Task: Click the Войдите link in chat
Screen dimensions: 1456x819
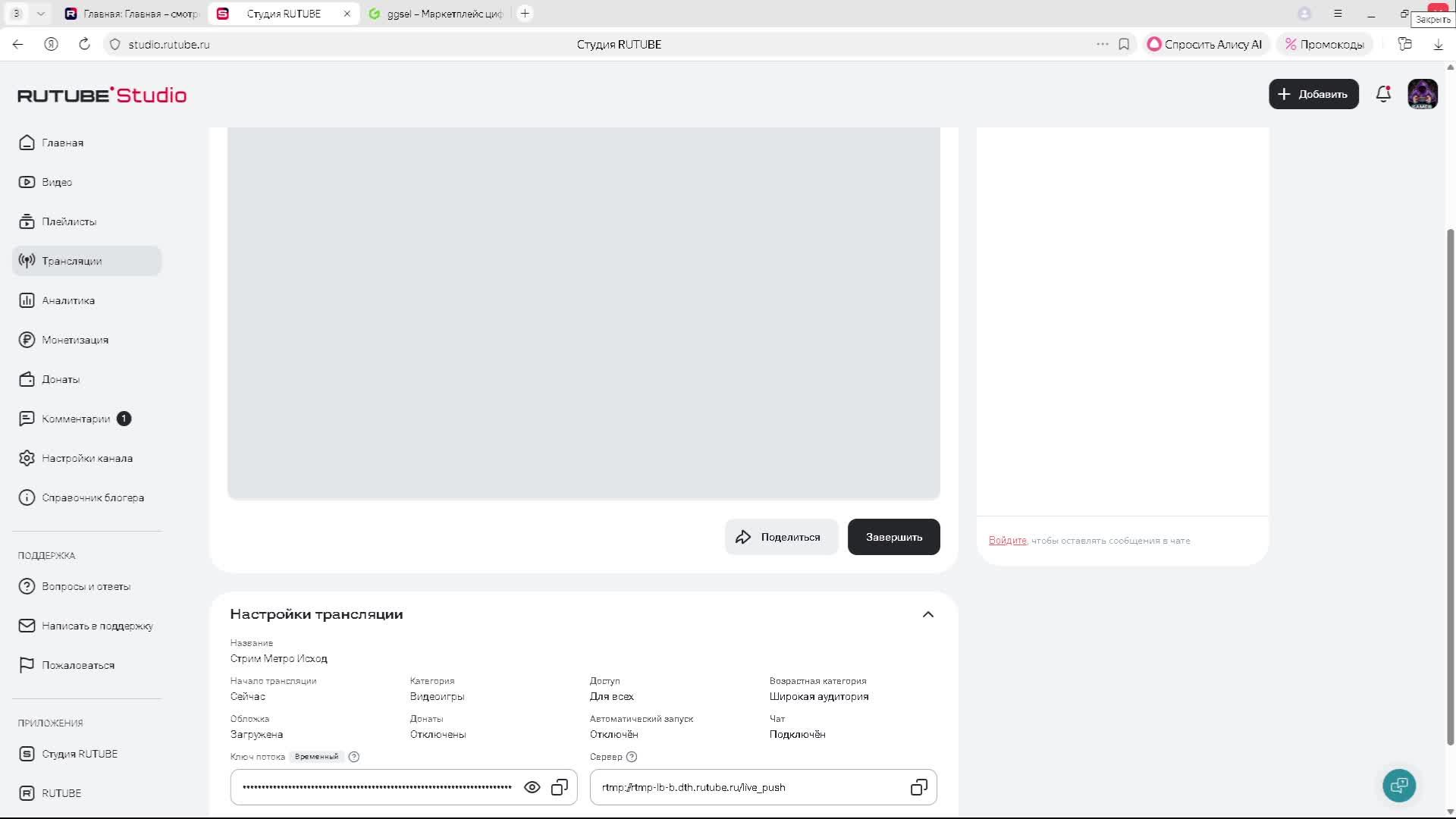Action: 1007,541
